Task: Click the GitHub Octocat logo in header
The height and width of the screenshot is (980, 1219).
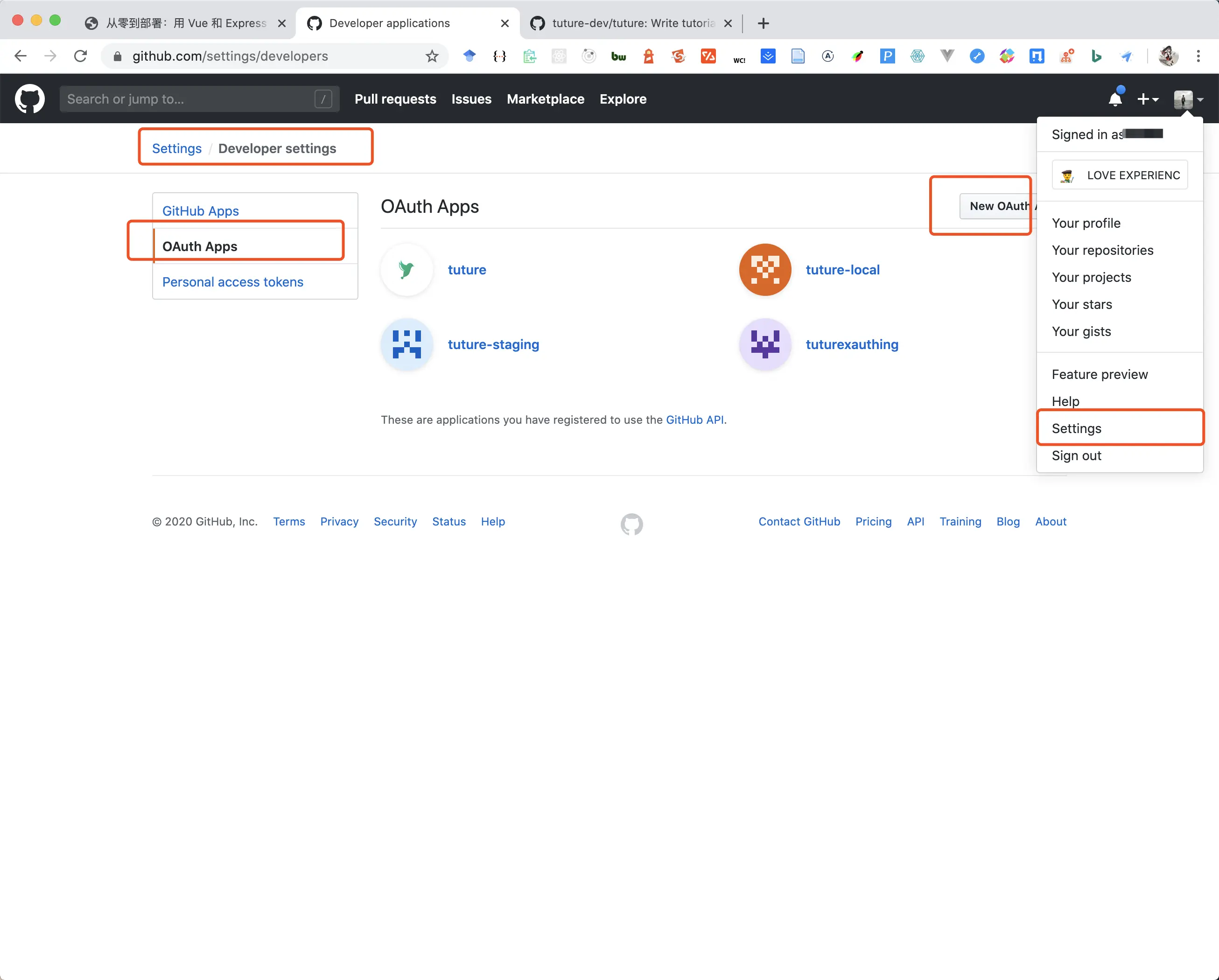Action: click(29, 99)
